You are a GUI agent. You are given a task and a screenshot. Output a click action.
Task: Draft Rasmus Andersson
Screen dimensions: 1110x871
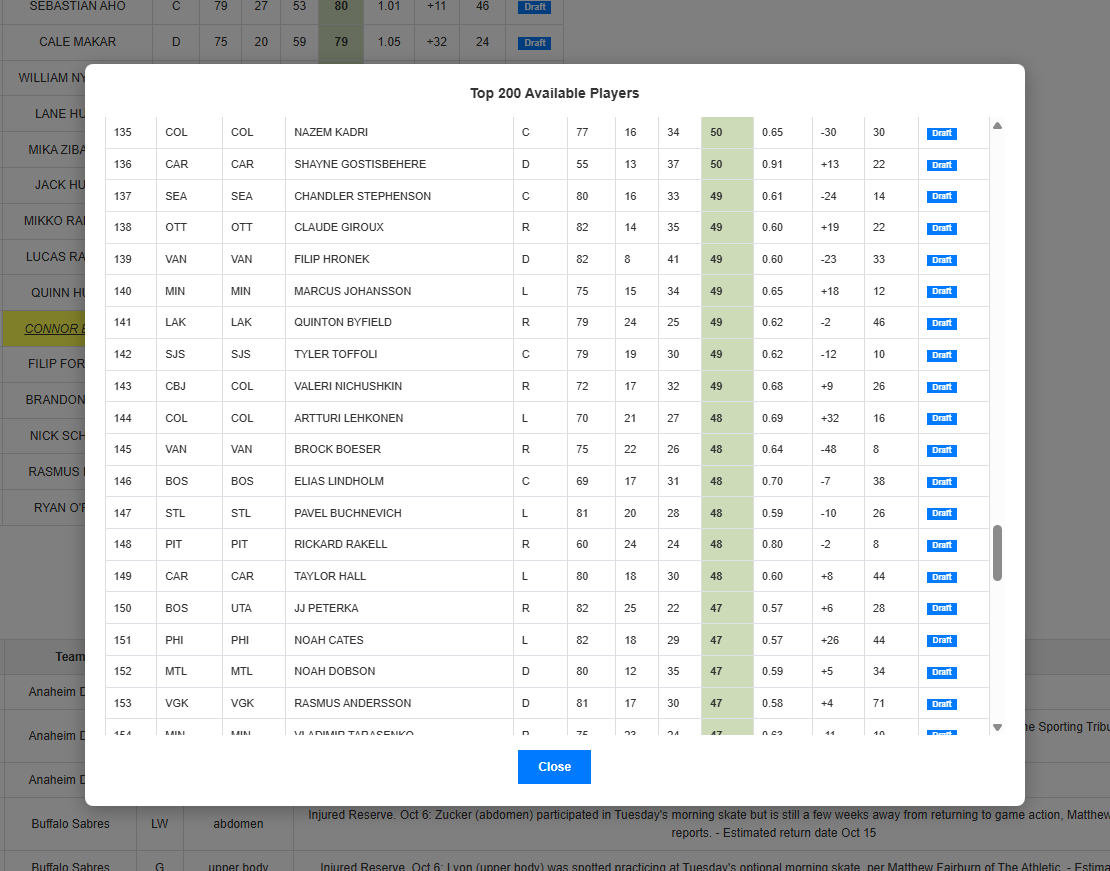tap(942, 703)
